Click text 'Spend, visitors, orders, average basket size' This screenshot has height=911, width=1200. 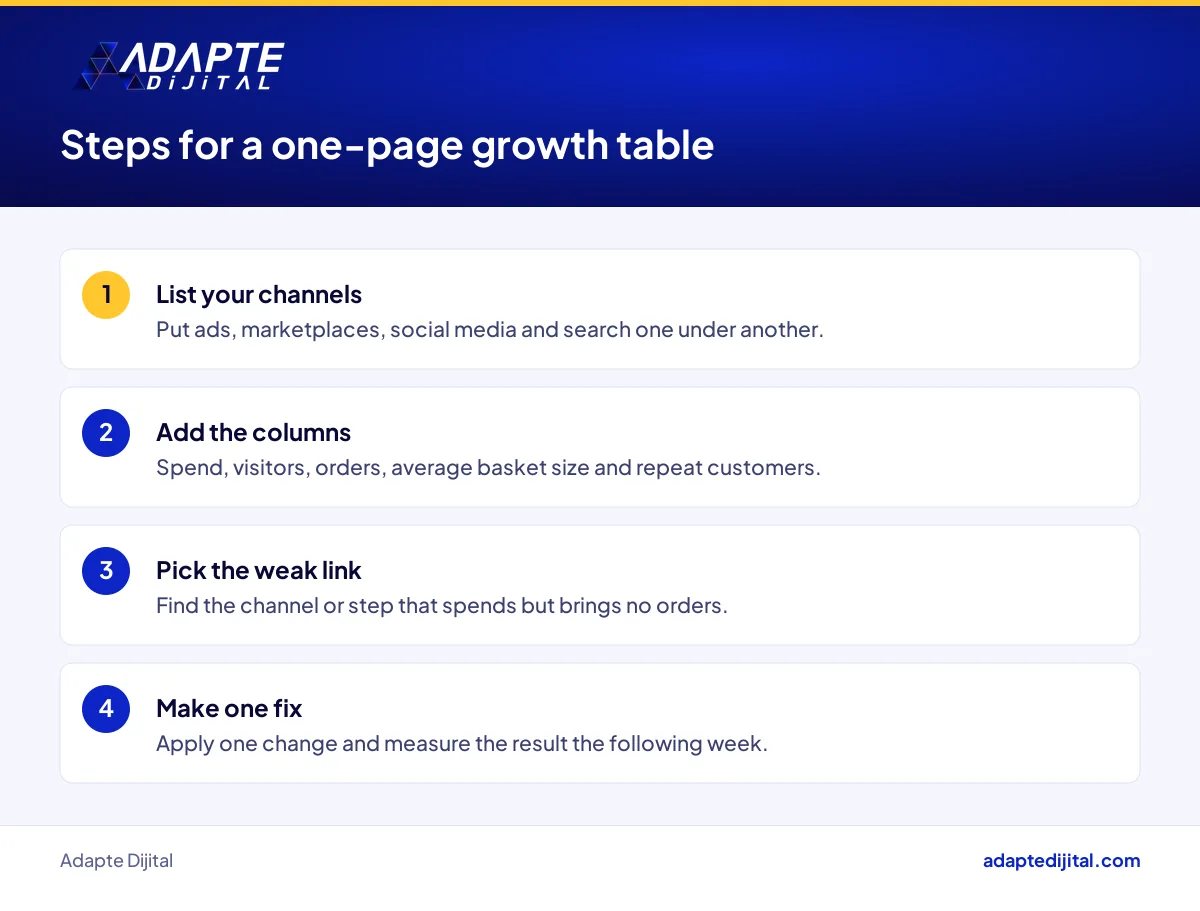pos(373,468)
